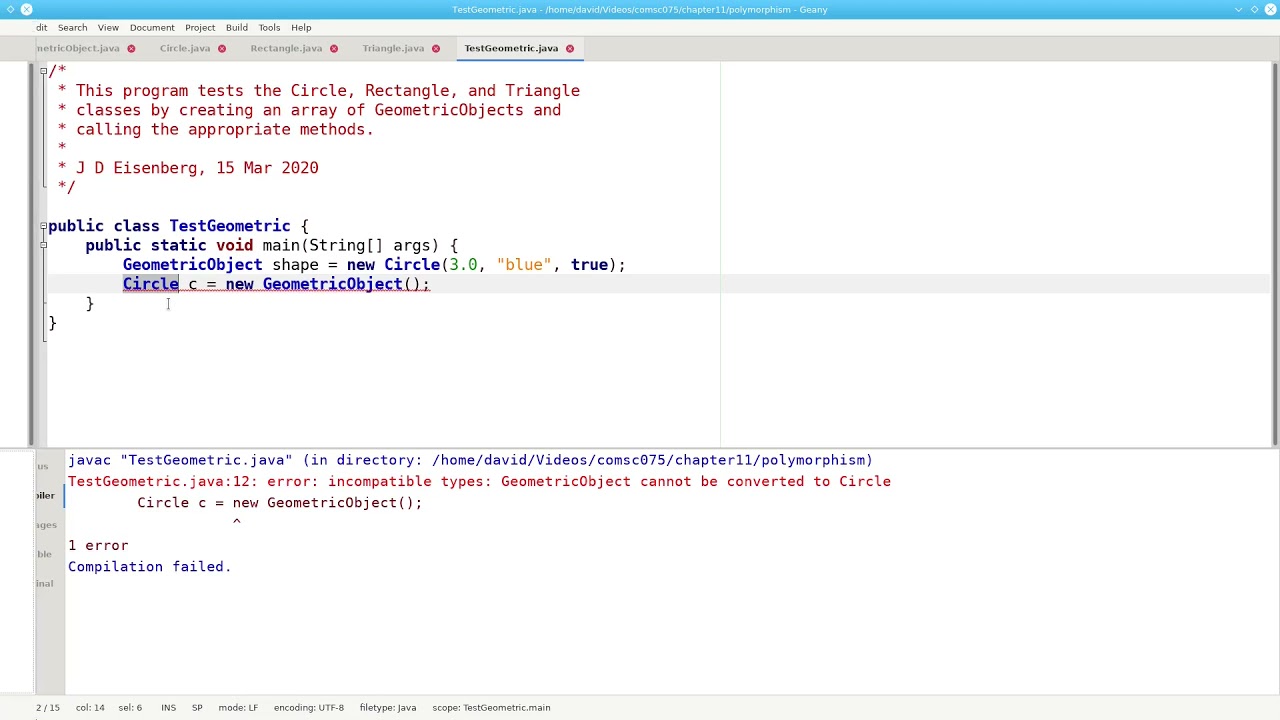This screenshot has width=1280, height=720.
Task: Close the Circle.java tab
Action: (222, 48)
